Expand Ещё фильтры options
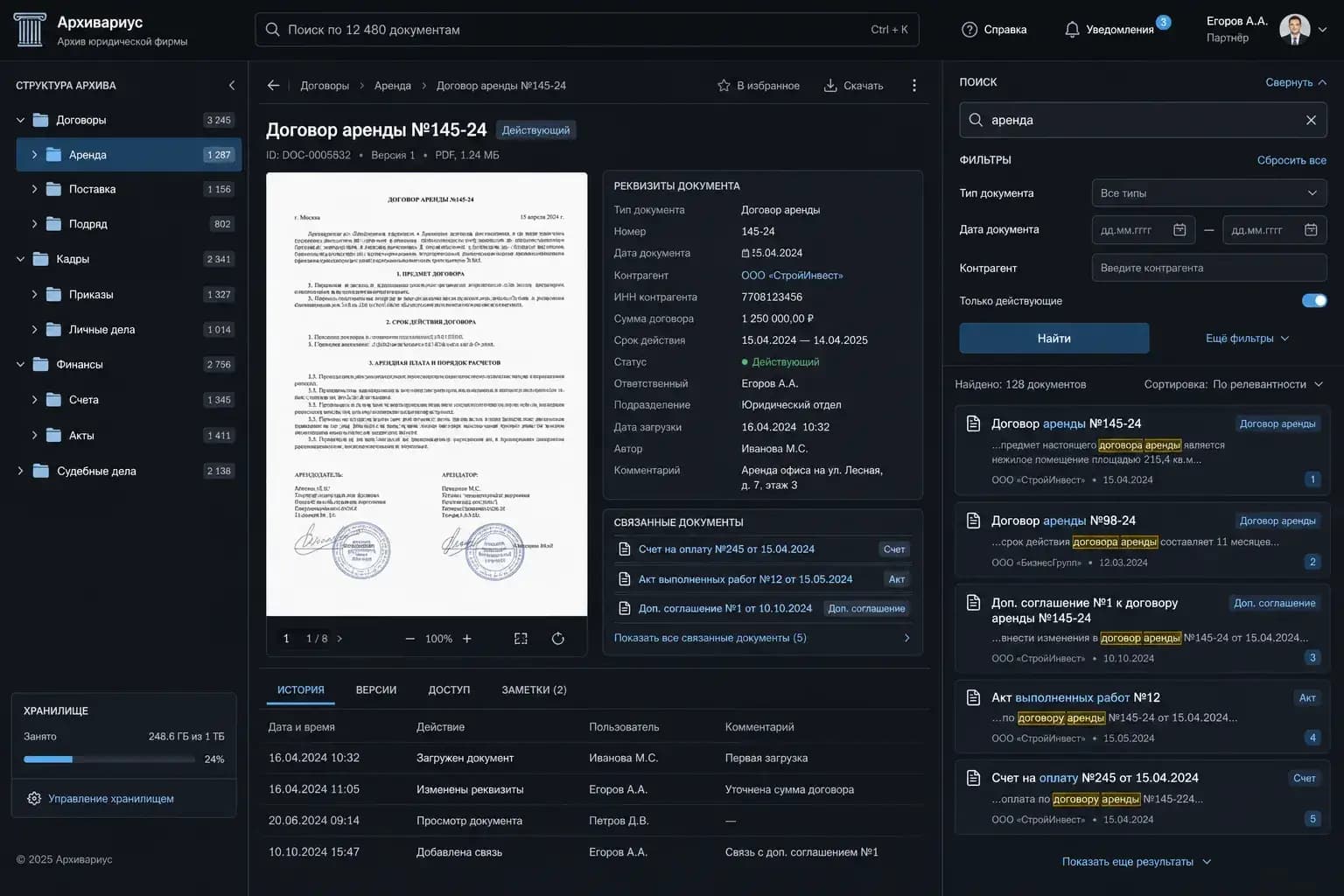Image resolution: width=1344 pixels, height=896 pixels. pos(1247,339)
